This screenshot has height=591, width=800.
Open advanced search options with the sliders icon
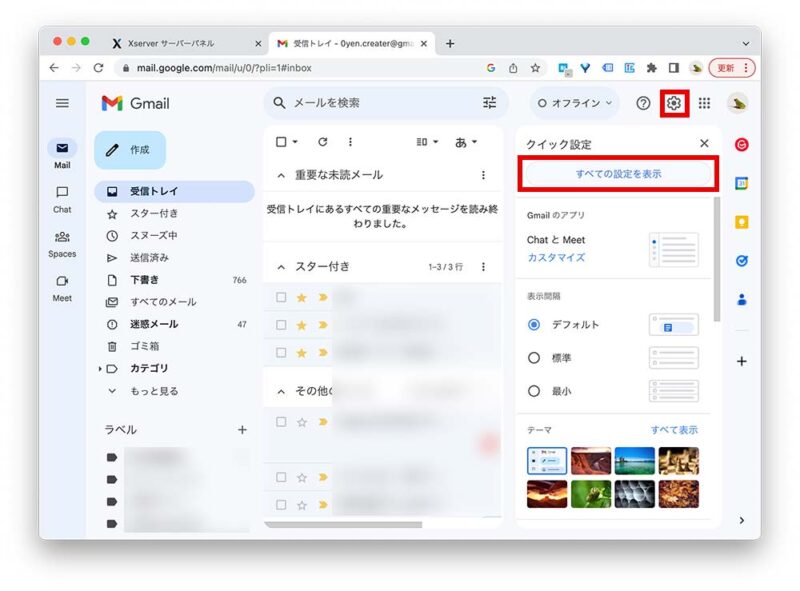click(488, 103)
